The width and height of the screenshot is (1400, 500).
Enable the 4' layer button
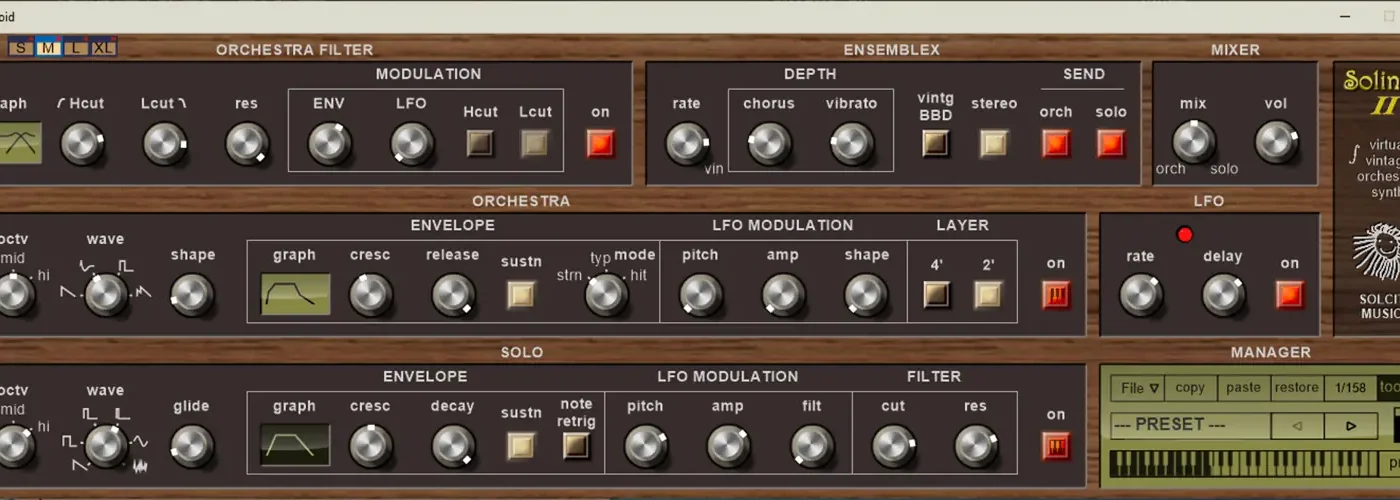[x=936, y=295]
